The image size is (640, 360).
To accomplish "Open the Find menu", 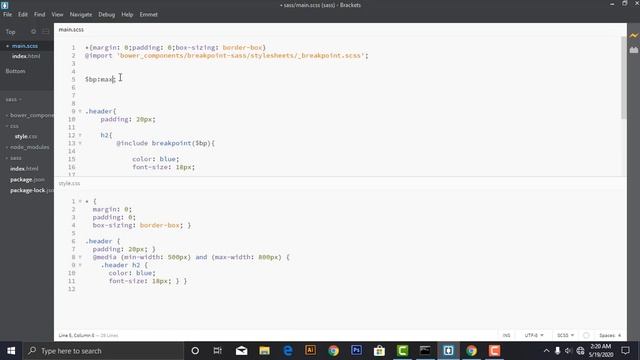I will [40, 14].
